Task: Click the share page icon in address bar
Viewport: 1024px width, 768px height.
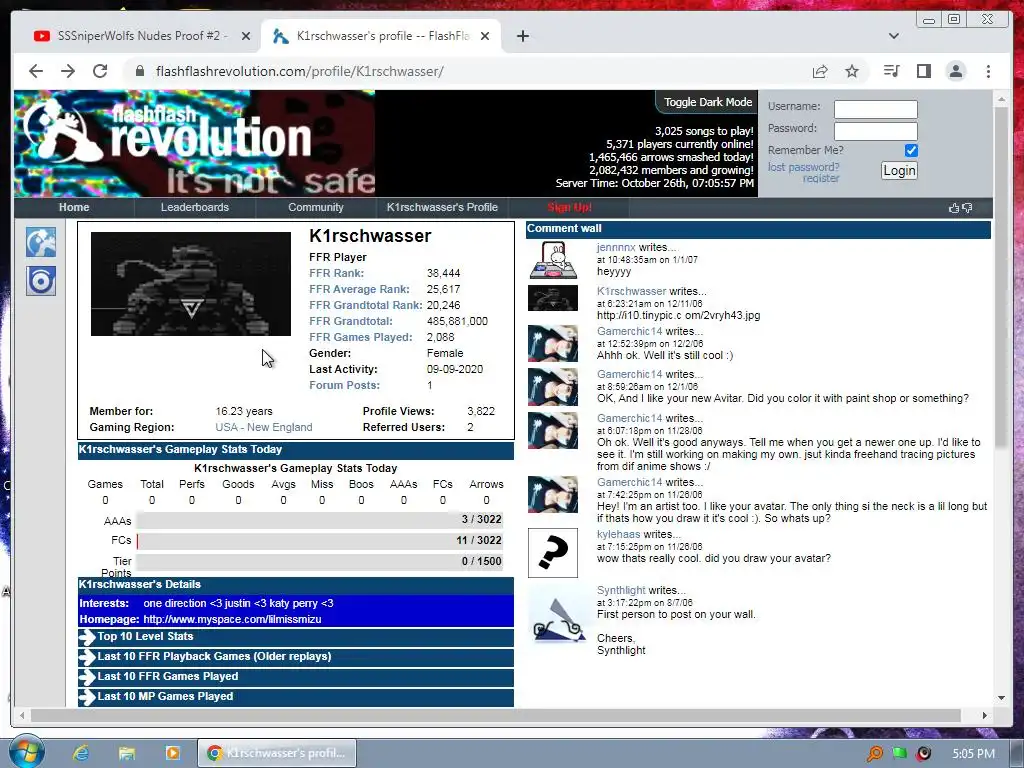Action: click(x=820, y=71)
